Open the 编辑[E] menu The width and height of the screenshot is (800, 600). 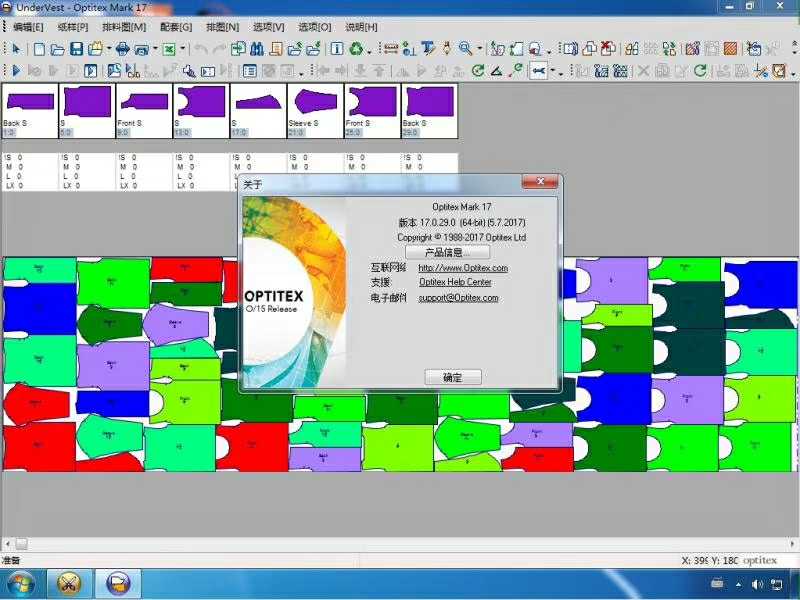pos(28,27)
